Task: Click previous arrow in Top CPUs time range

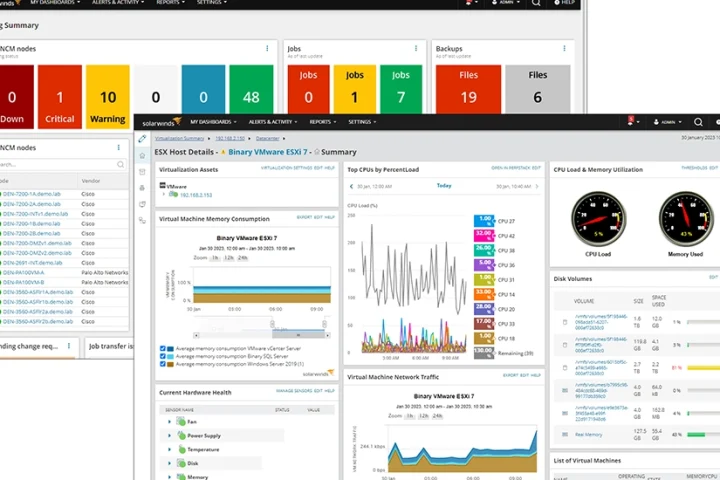Action: coord(351,186)
